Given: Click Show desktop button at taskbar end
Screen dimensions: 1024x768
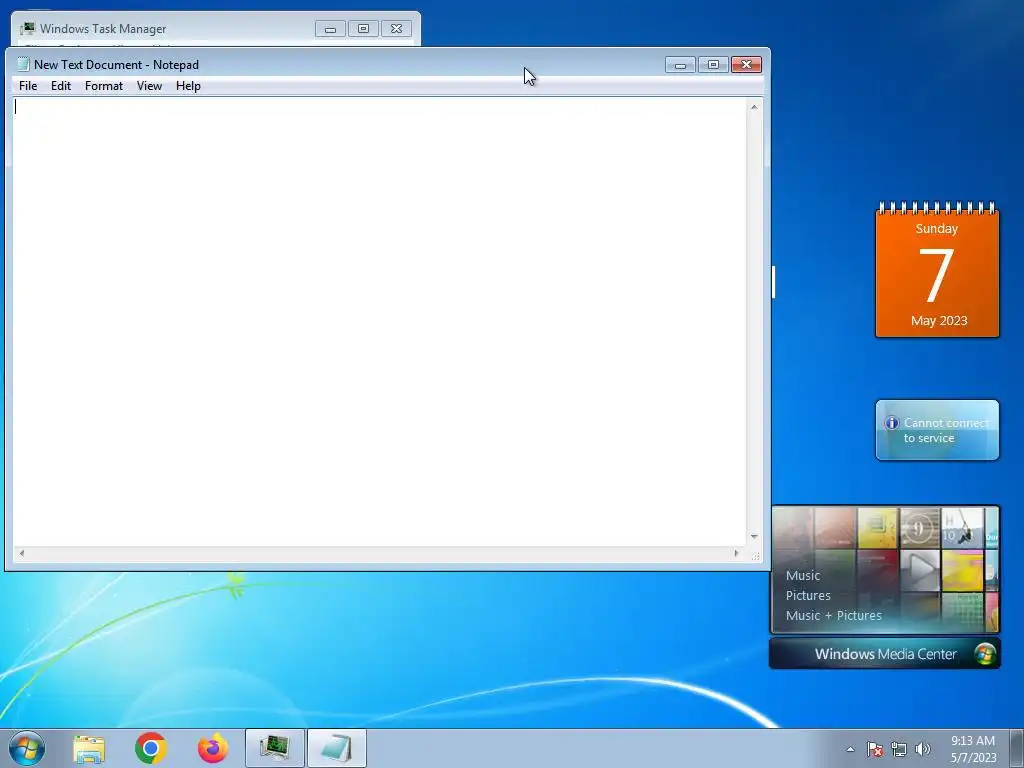Looking at the screenshot, I should click(1017, 748).
